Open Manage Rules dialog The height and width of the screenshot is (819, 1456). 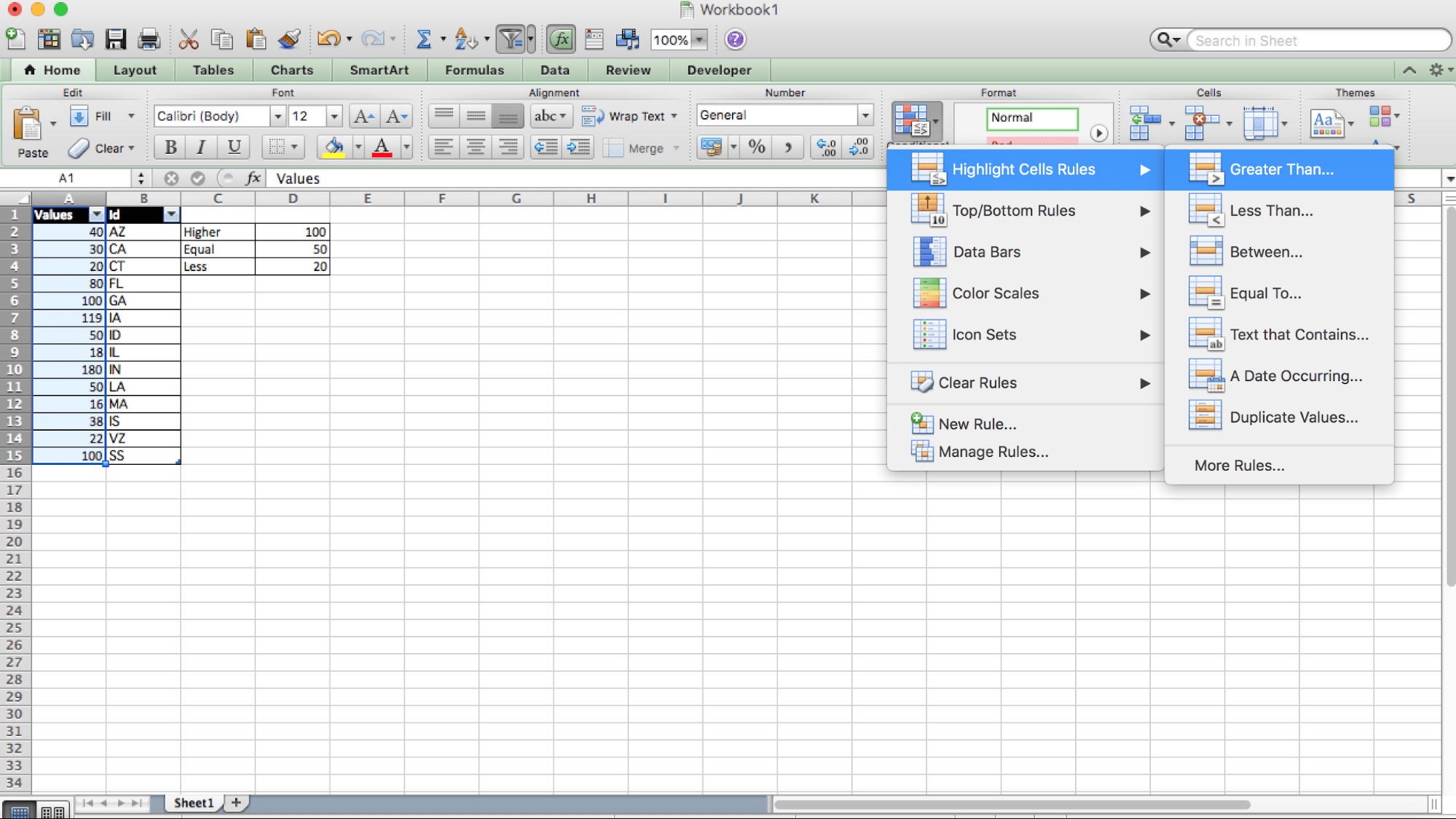click(992, 452)
